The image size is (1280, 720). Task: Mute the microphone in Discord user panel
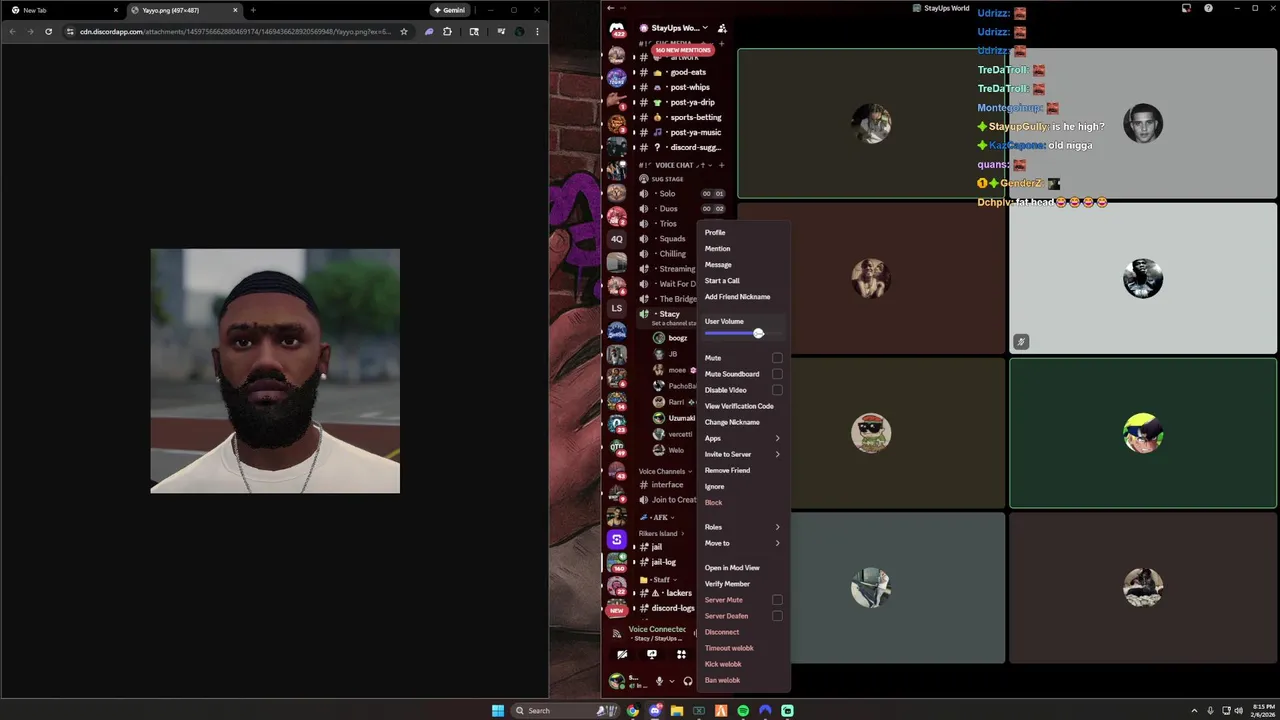click(x=659, y=681)
